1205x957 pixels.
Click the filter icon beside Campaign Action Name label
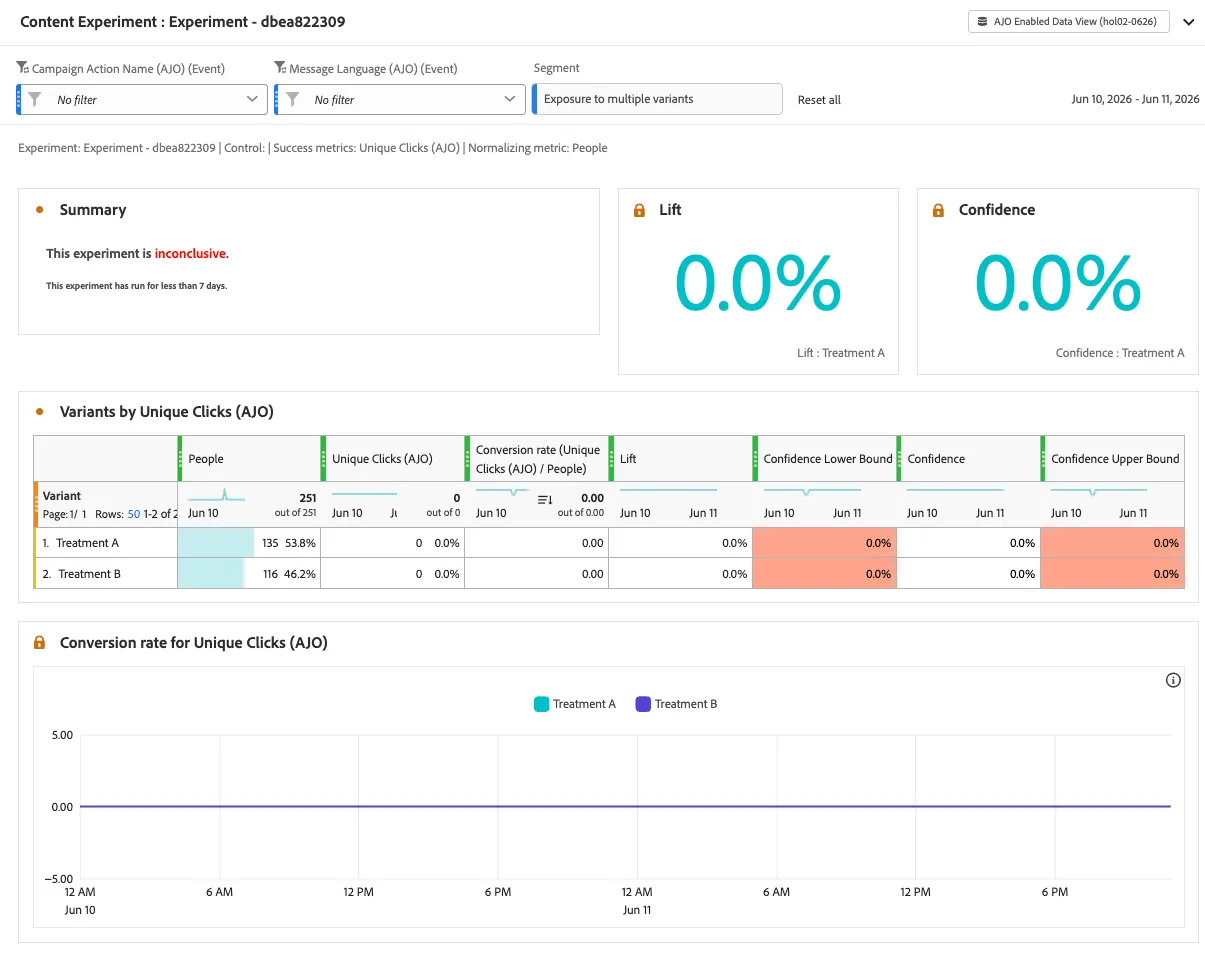click(x=23, y=68)
